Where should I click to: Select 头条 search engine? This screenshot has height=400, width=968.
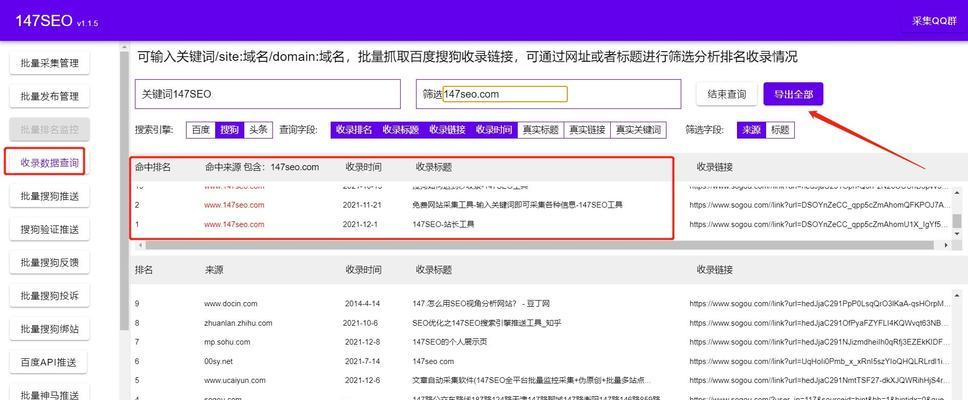(258, 130)
